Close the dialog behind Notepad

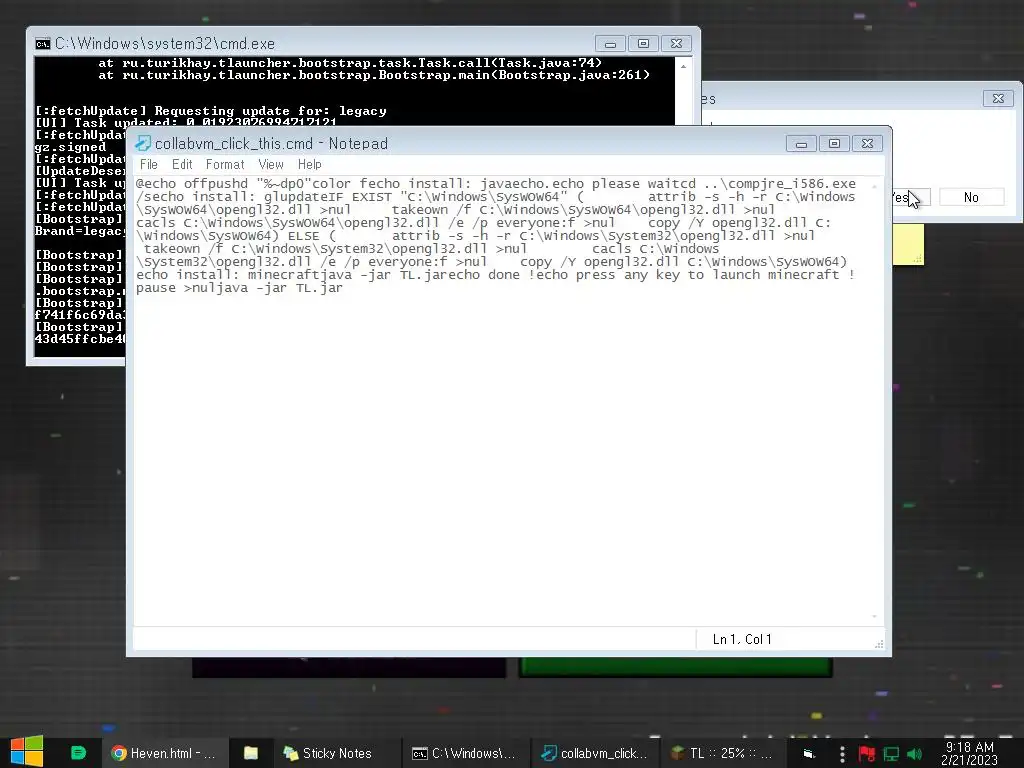998,99
